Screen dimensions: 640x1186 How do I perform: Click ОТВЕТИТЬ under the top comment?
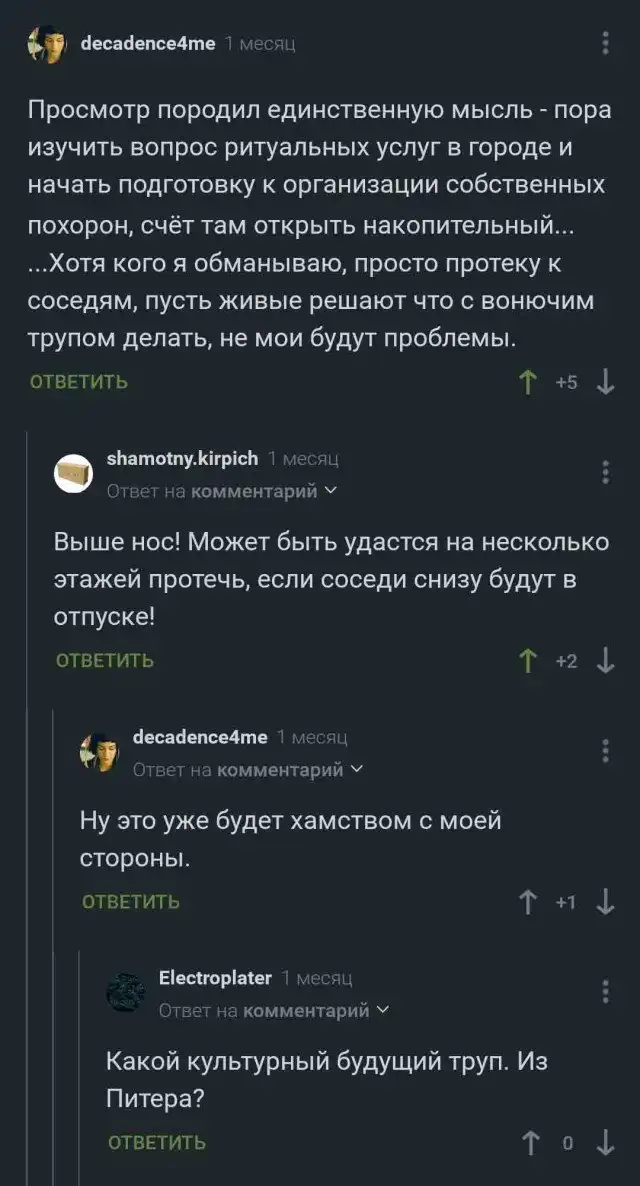pyautogui.click(x=79, y=382)
